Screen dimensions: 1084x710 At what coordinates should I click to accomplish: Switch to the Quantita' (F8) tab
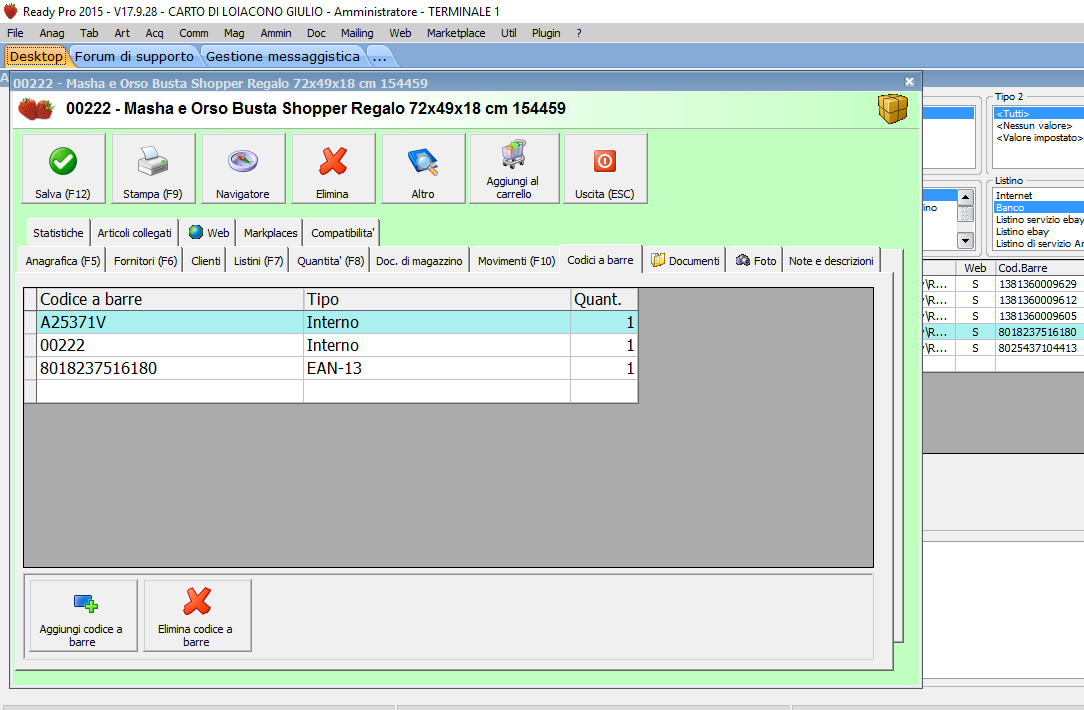(330, 261)
